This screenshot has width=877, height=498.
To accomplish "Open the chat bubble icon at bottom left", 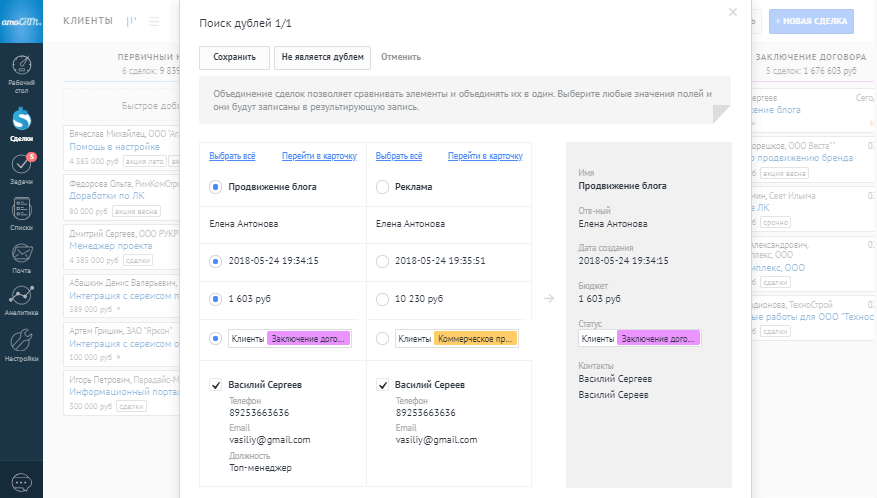I will (x=21, y=482).
